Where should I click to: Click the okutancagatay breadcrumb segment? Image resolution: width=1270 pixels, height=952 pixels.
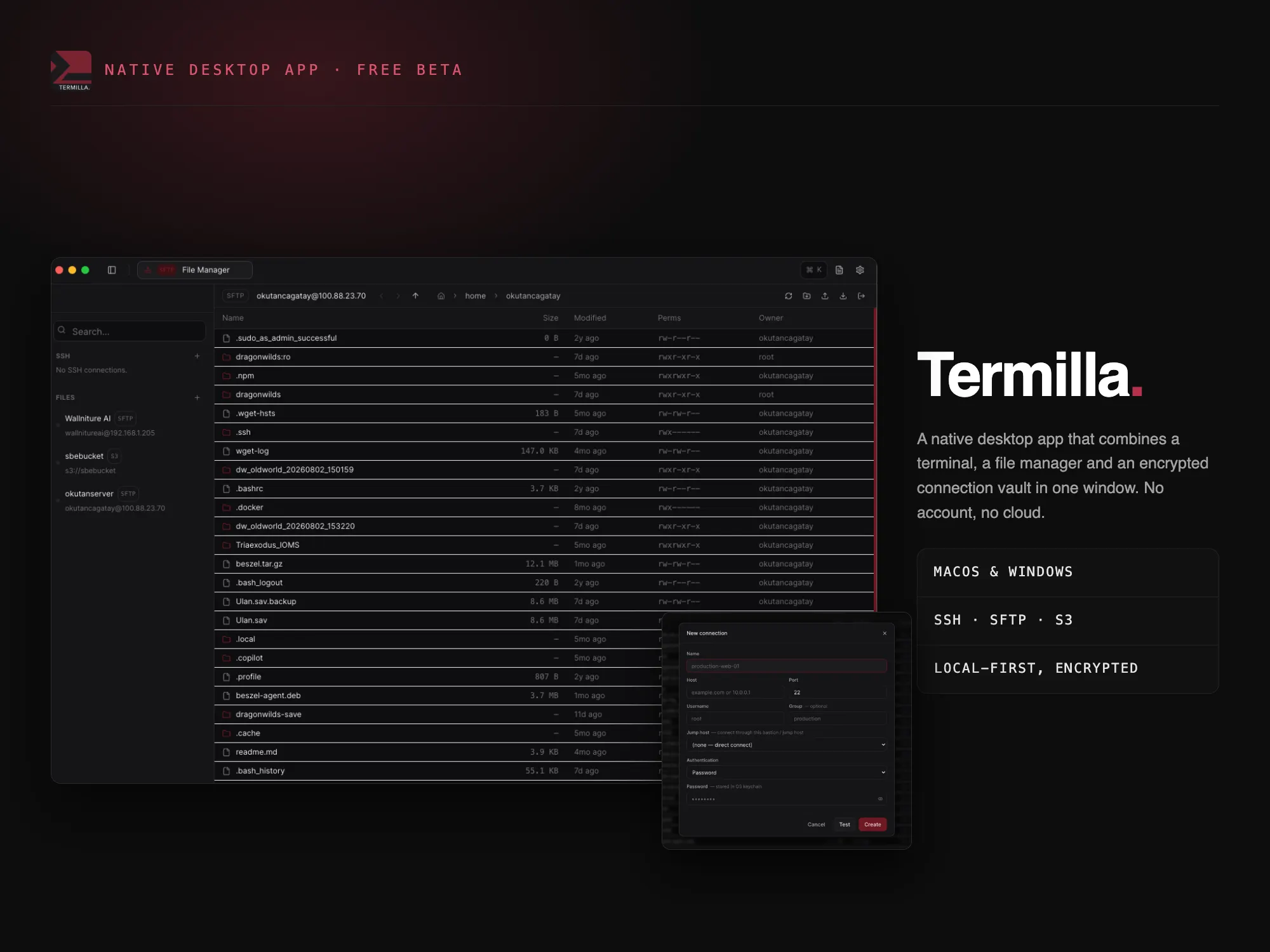(533, 296)
